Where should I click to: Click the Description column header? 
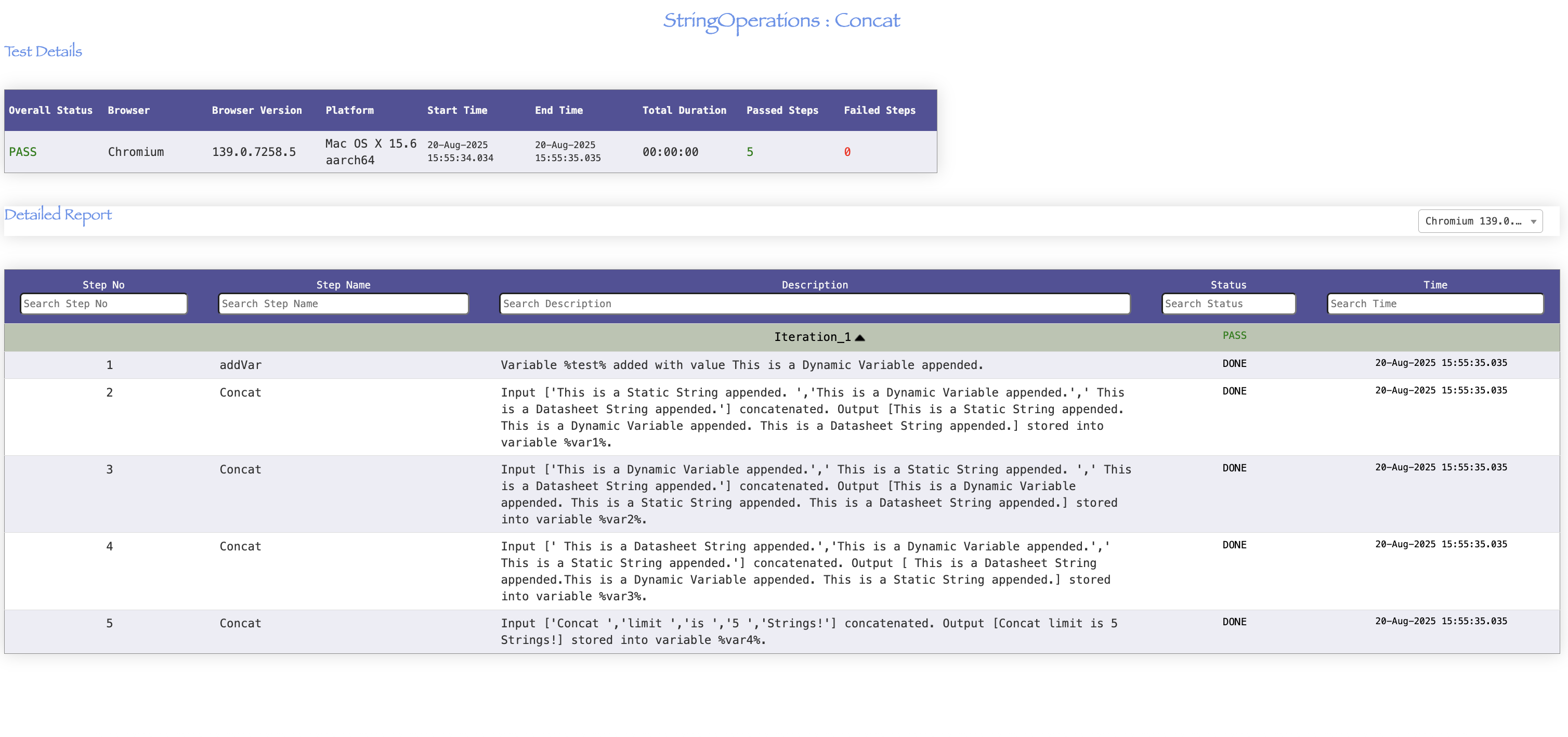pyautogui.click(x=815, y=285)
